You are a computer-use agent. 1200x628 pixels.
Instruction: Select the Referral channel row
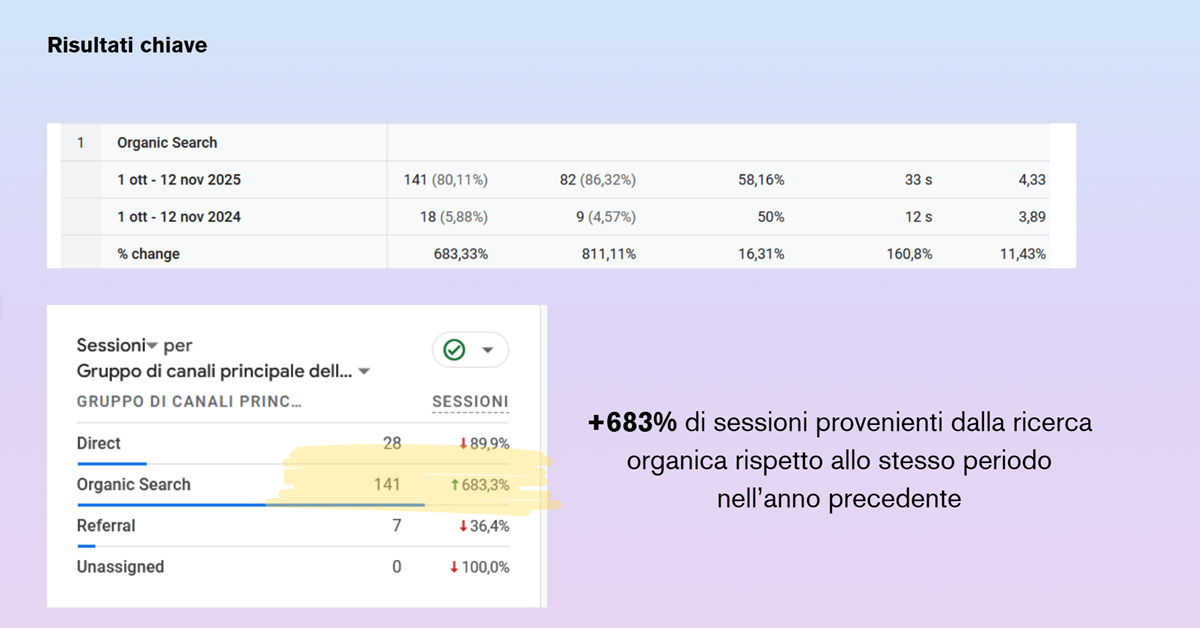[106, 525]
